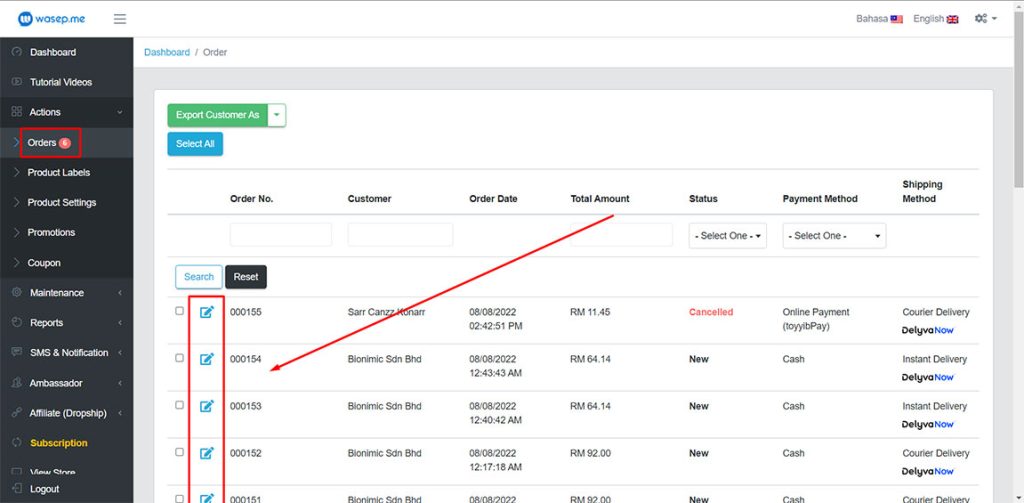
Task: Click the Affiliate (Dropship) link icon
Action: click(x=17, y=413)
